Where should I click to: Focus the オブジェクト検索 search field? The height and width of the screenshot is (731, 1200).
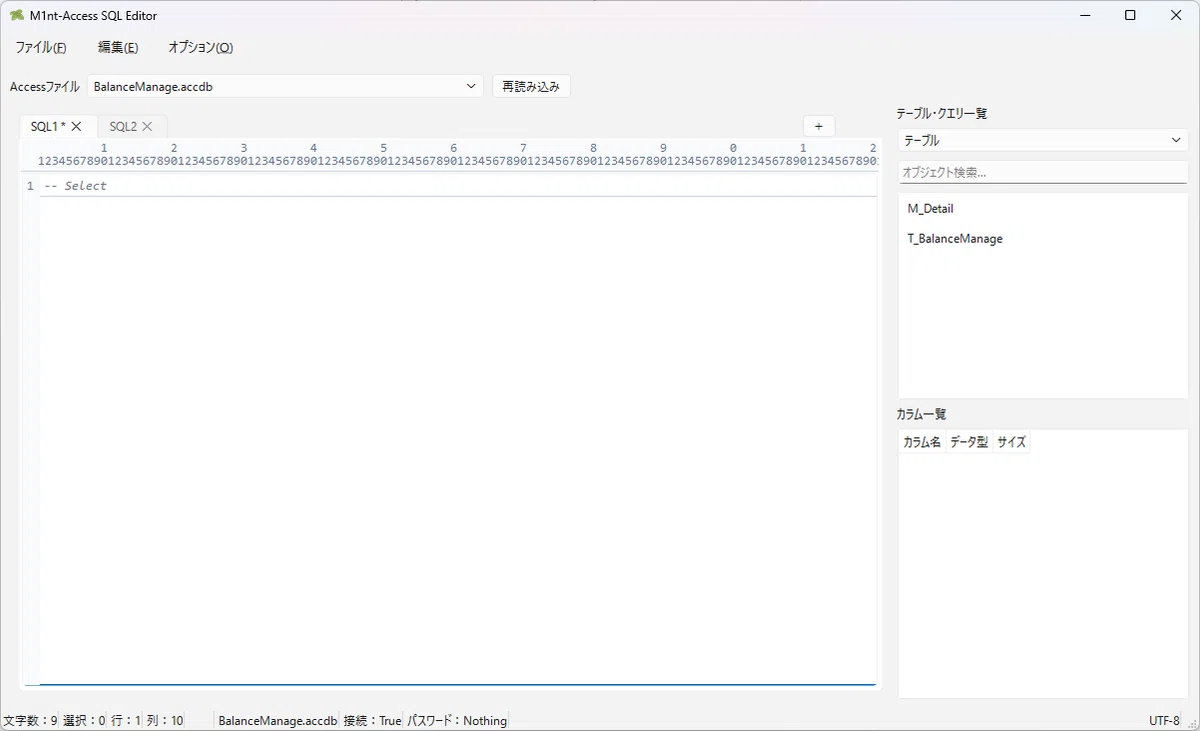click(1043, 172)
